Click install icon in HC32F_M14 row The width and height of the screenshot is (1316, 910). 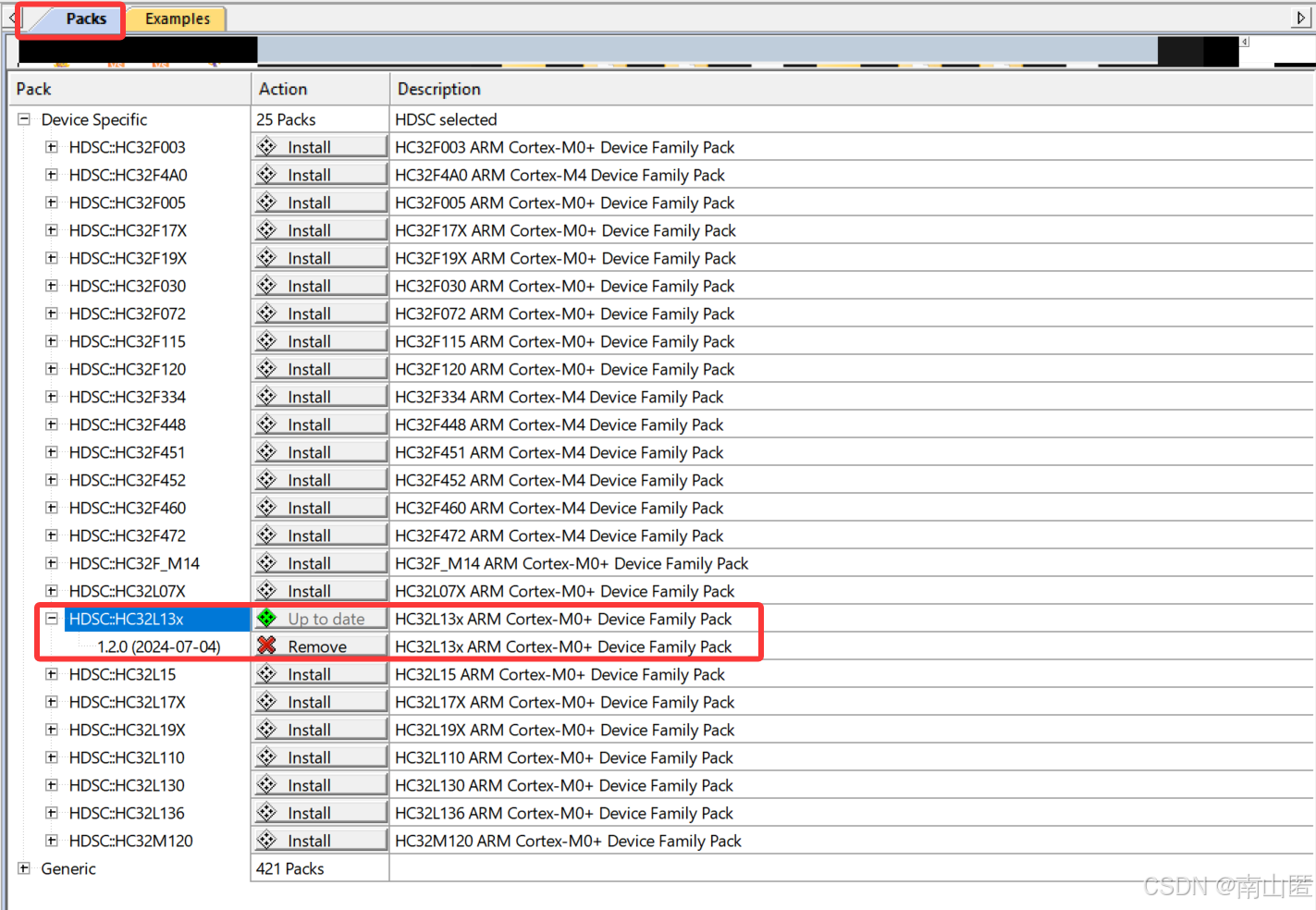tap(267, 562)
